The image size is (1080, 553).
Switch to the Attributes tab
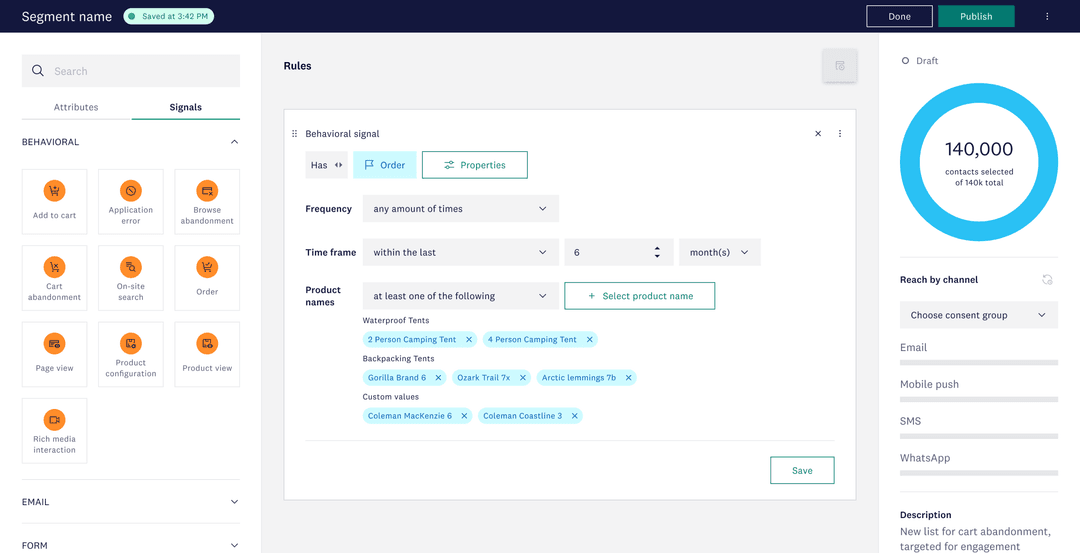pyautogui.click(x=76, y=107)
